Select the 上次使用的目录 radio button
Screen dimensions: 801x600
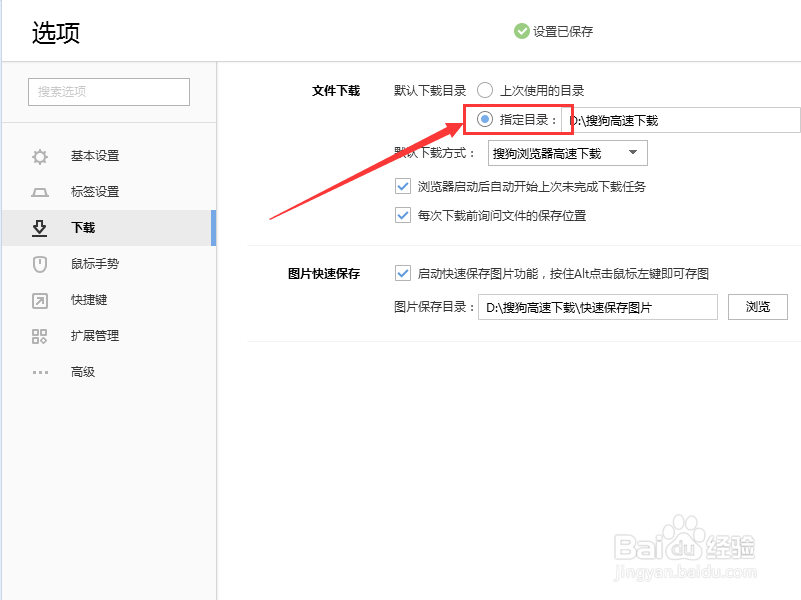(x=485, y=90)
